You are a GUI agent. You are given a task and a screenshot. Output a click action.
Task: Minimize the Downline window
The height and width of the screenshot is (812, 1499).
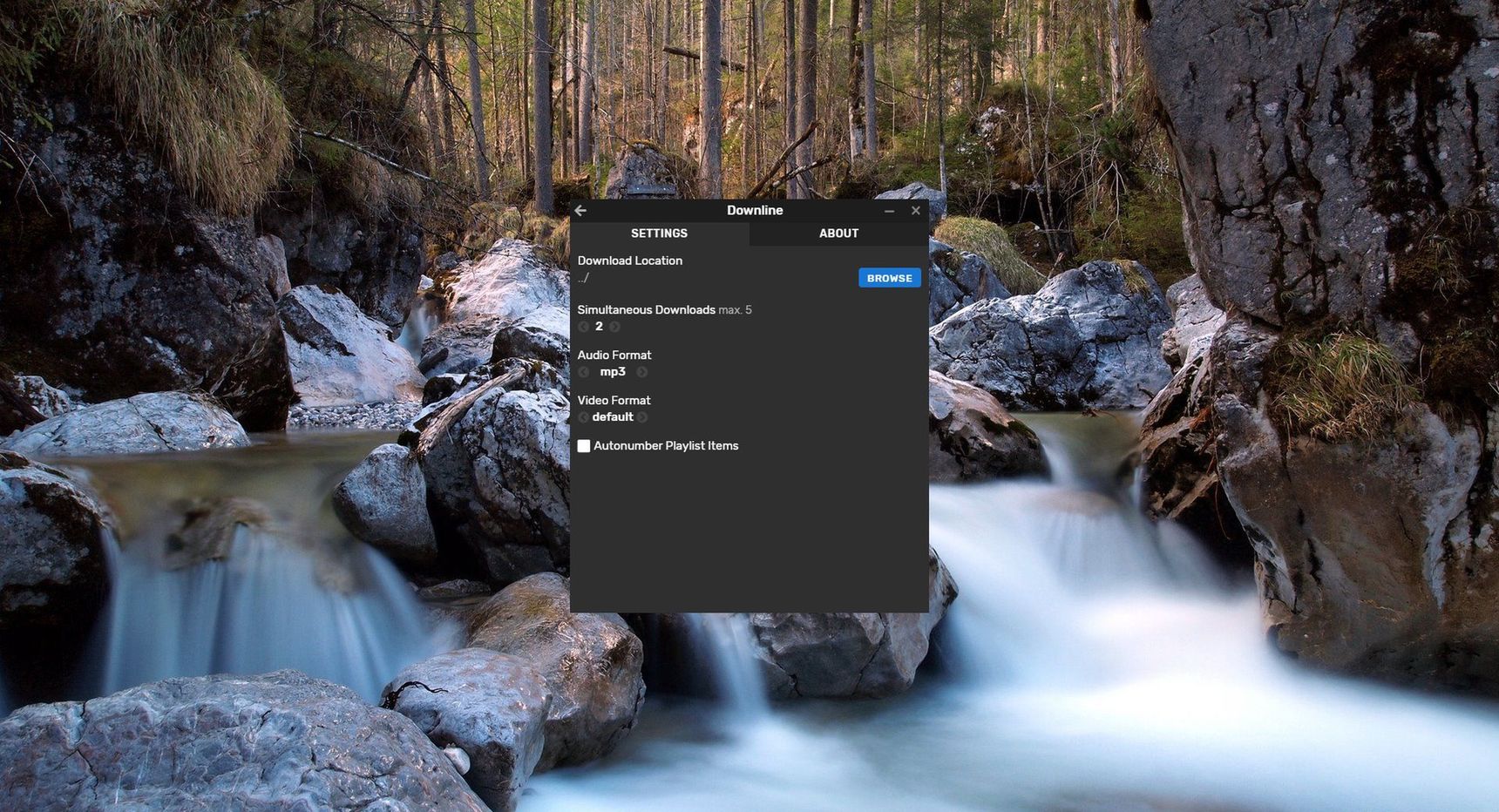tap(889, 211)
